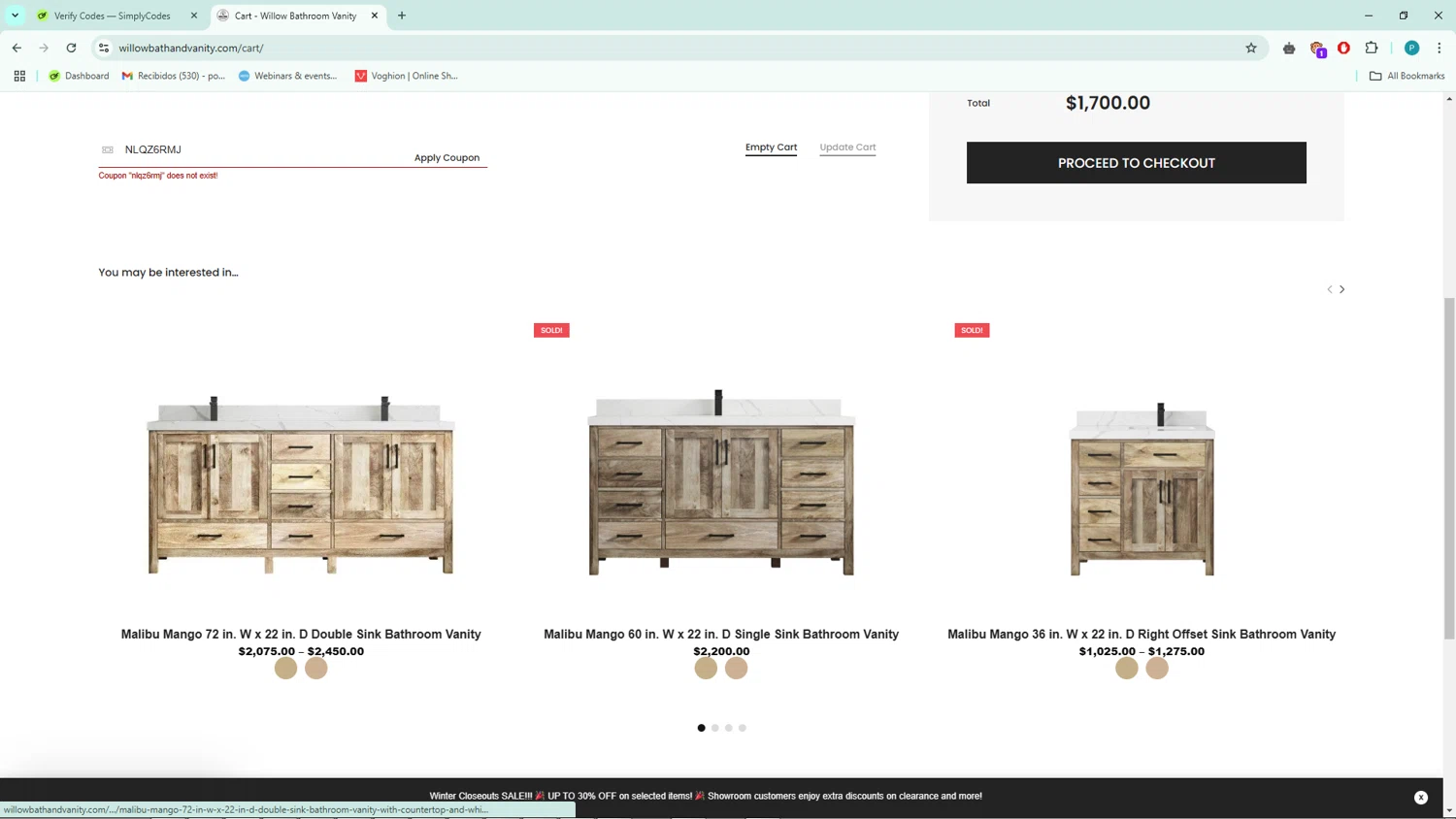Image resolution: width=1456 pixels, height=819 pixels.
Task: Show previous products with the left carousel arrow
Action: coord(1330,289)
